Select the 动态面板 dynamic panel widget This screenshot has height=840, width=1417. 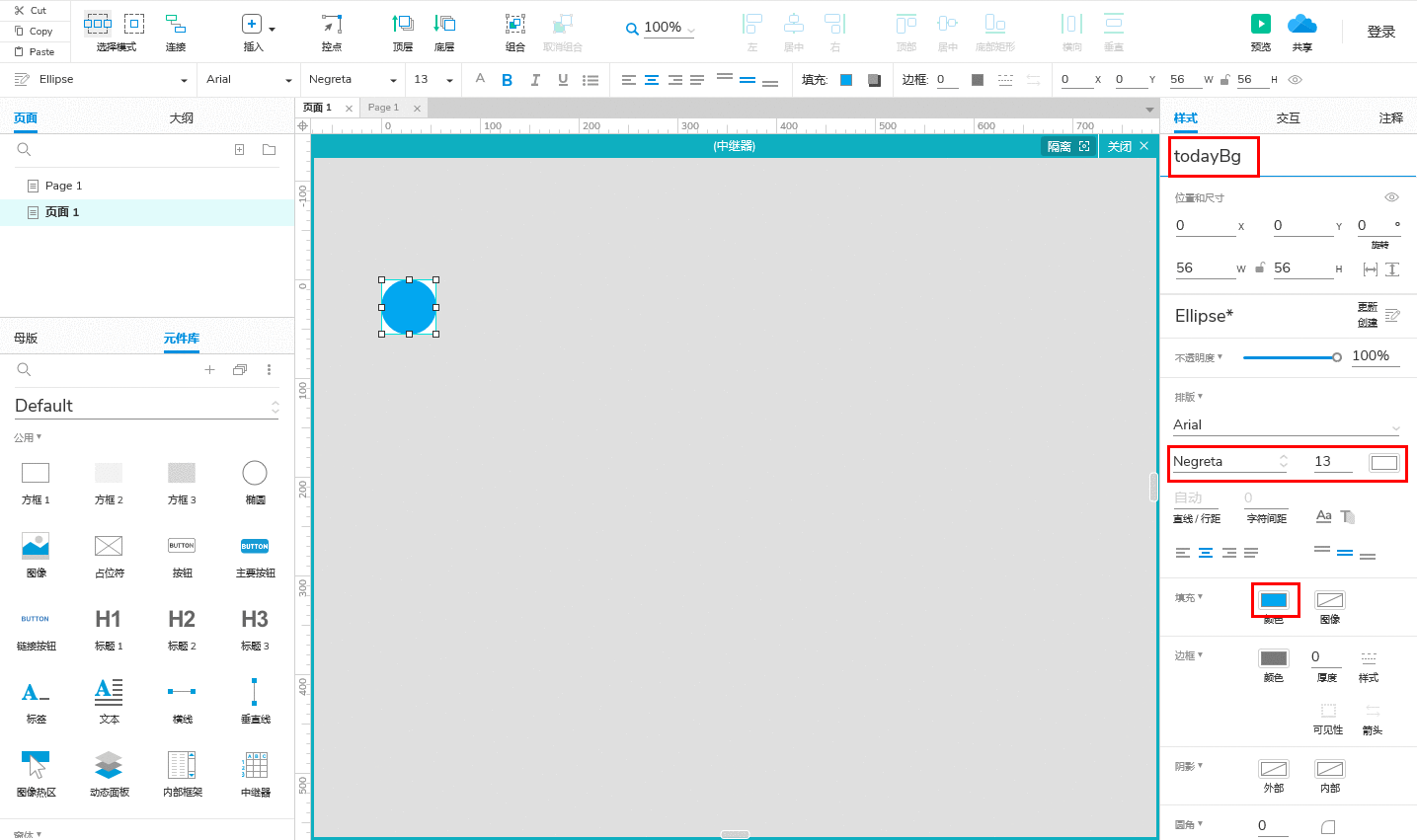tap(109, 775)
